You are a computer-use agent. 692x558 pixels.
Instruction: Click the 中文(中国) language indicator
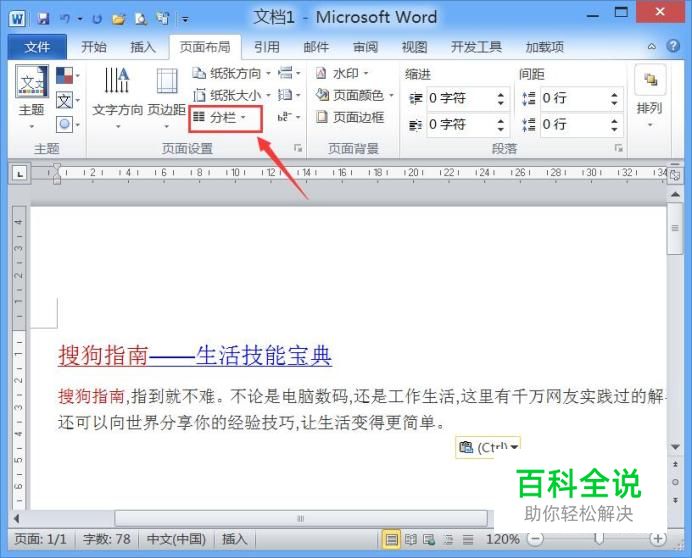pos(176,539)
